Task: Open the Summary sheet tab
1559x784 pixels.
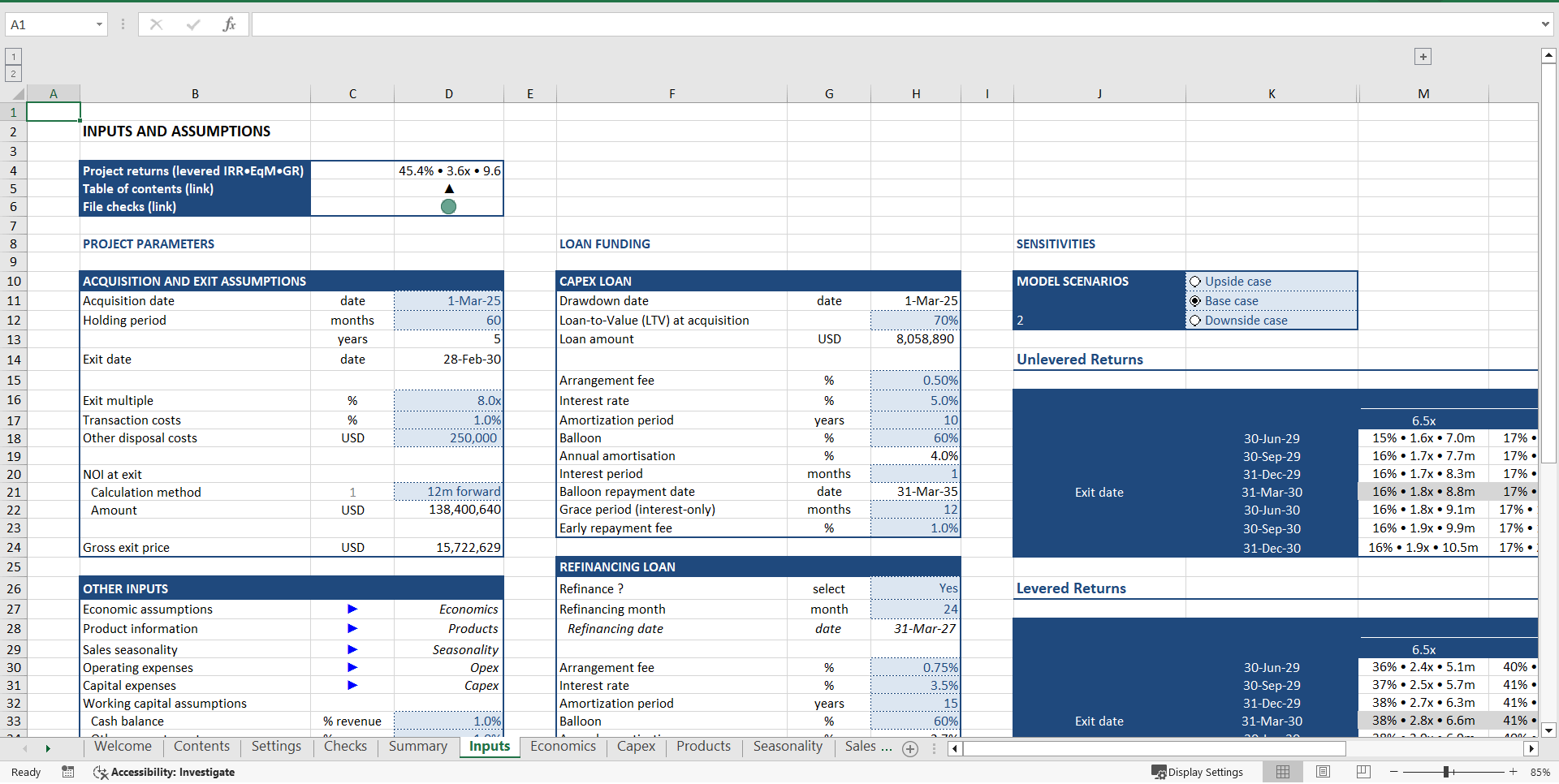Action: point(417,747)
